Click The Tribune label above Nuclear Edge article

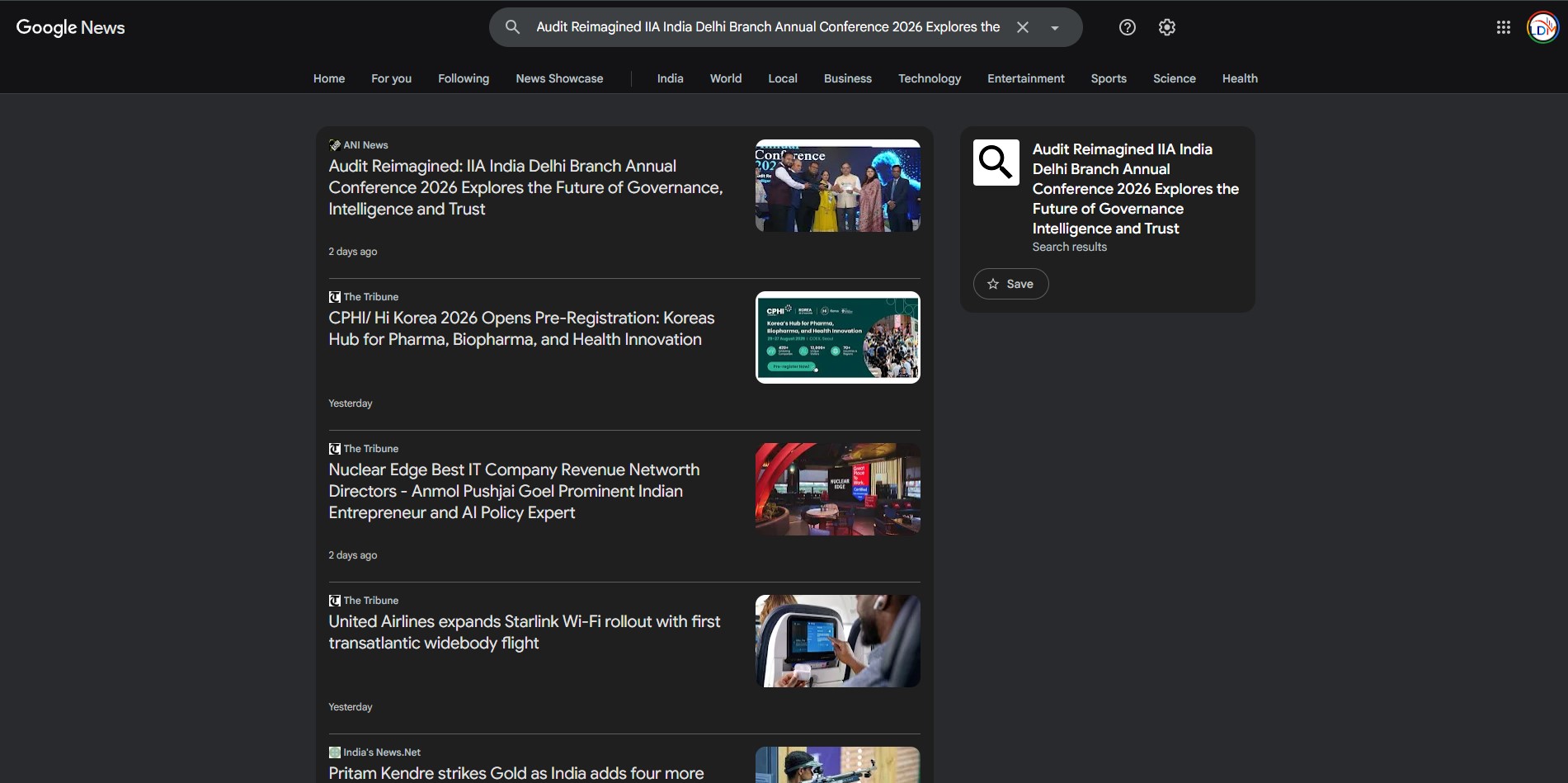click(371, 449)
